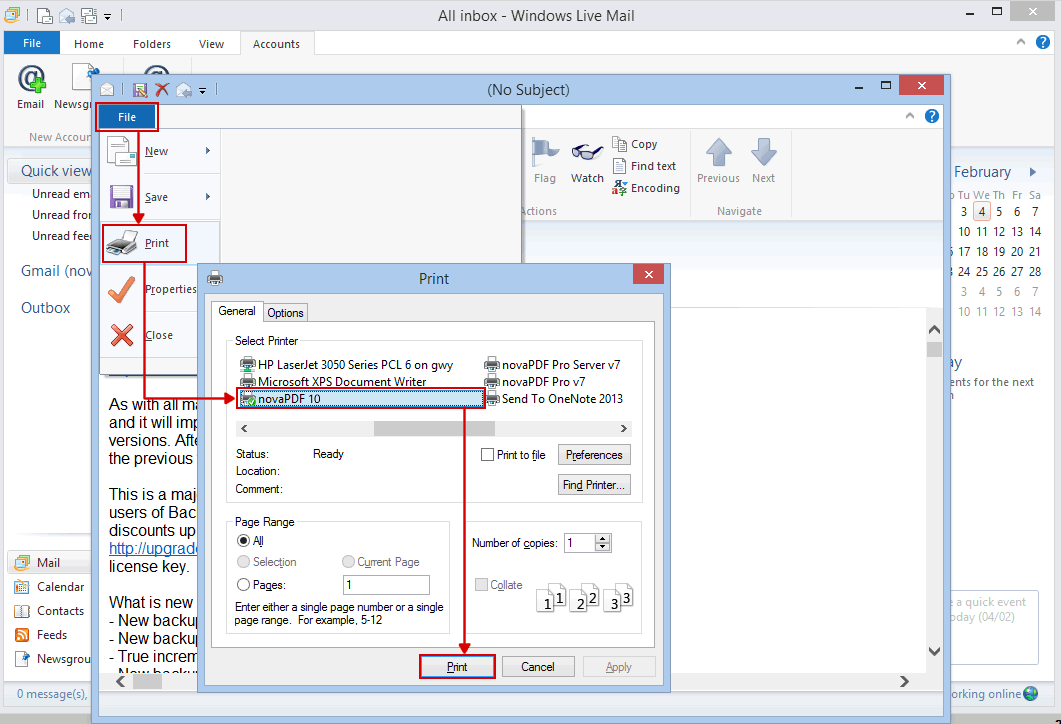Image resolution: width=1061 pixels, height=724 pixels.
Task: Click the message vertical scrollbar thumb
Action: 934,349
